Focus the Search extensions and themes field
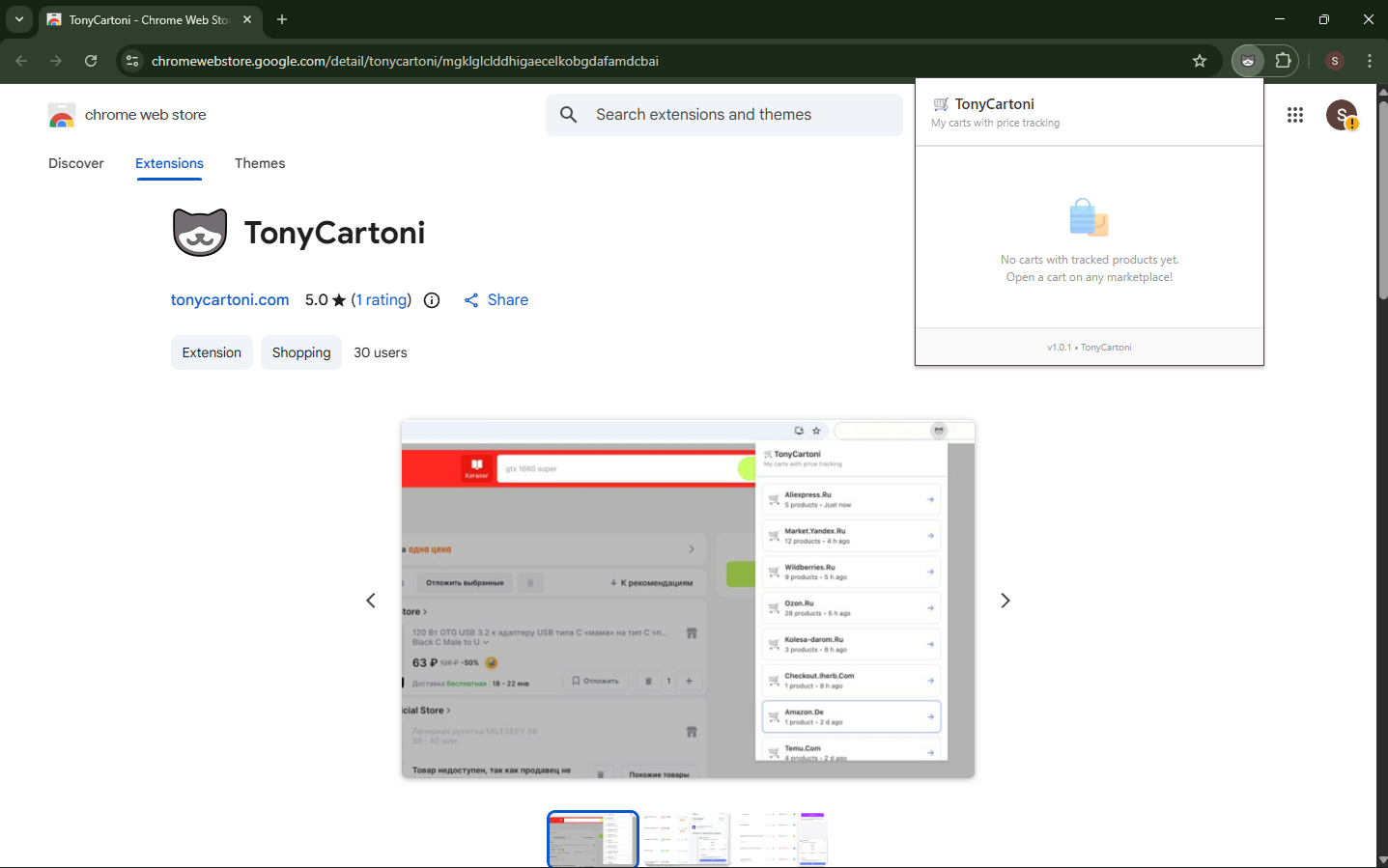This screenshot has width=1388, height=868. point(724,115)
